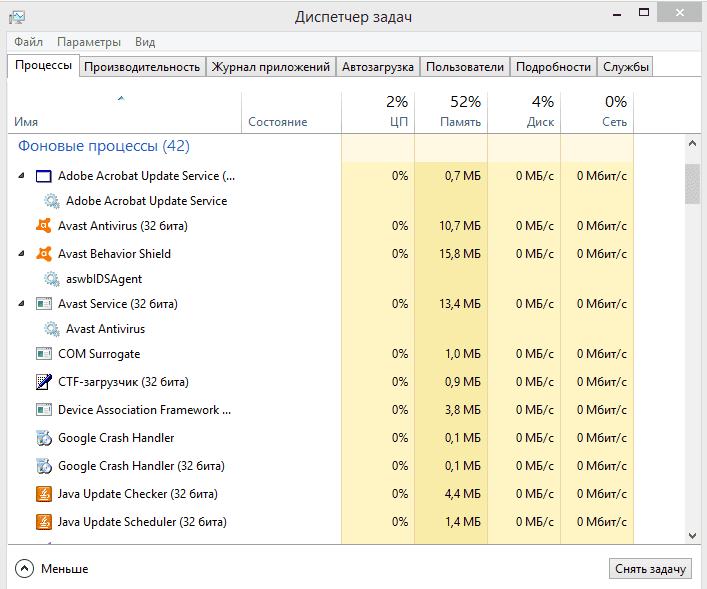Open the Службы tab
Screen dimensions: 707x589
(x=625, y=67)
